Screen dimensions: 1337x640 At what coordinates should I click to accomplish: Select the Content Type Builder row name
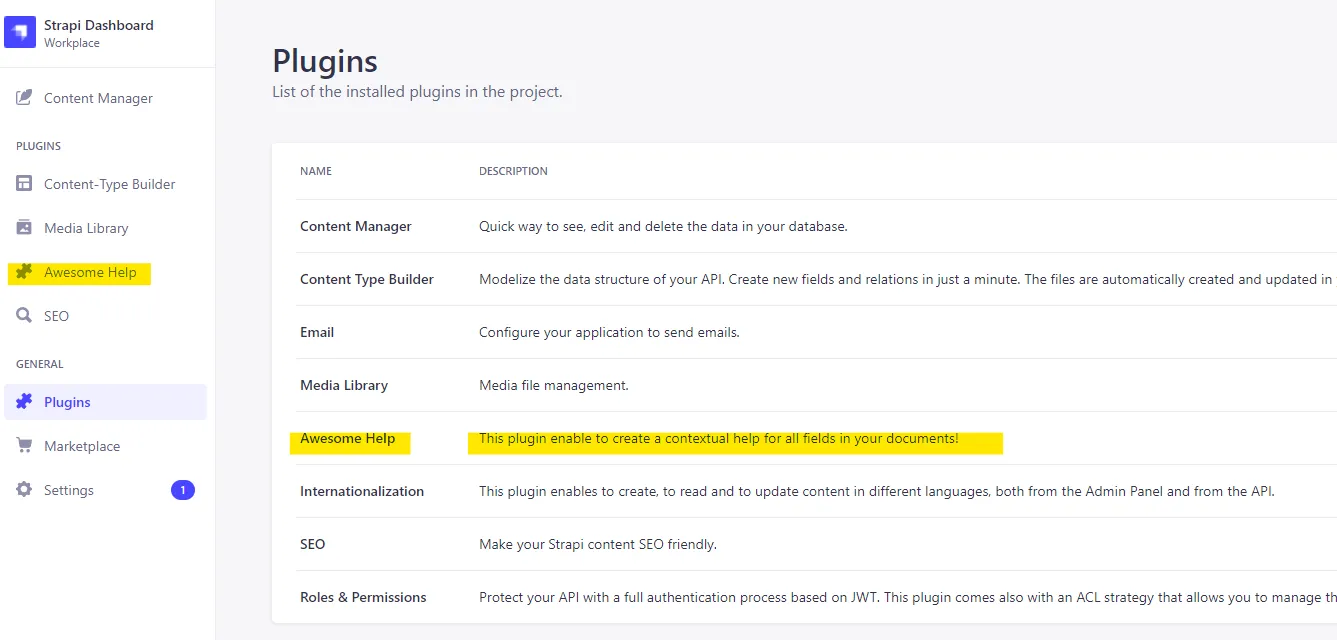pos(367,279)
